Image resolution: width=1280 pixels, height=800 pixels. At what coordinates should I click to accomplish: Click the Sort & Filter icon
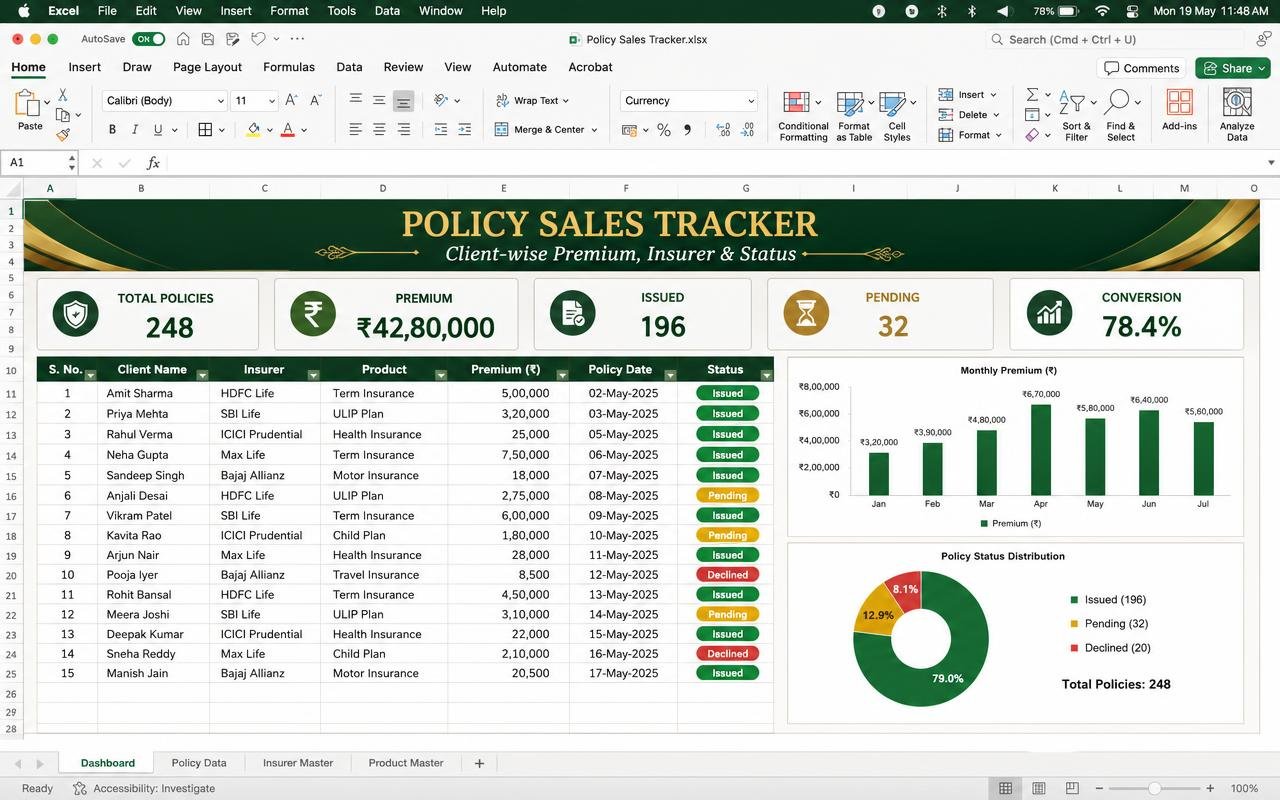point(1072,102)
